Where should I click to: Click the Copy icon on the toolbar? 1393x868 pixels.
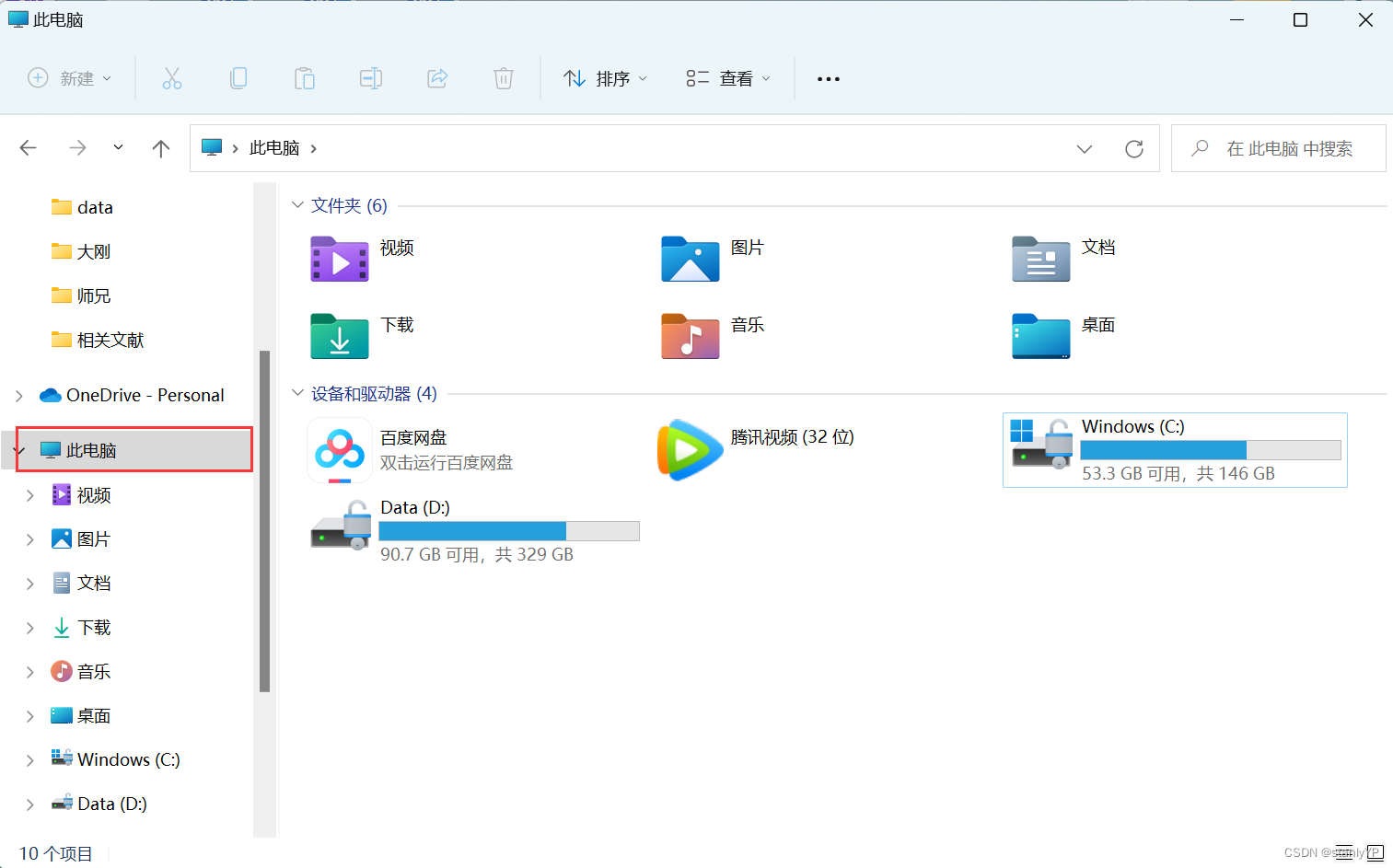pyautogui.click(x=238, y=78)
